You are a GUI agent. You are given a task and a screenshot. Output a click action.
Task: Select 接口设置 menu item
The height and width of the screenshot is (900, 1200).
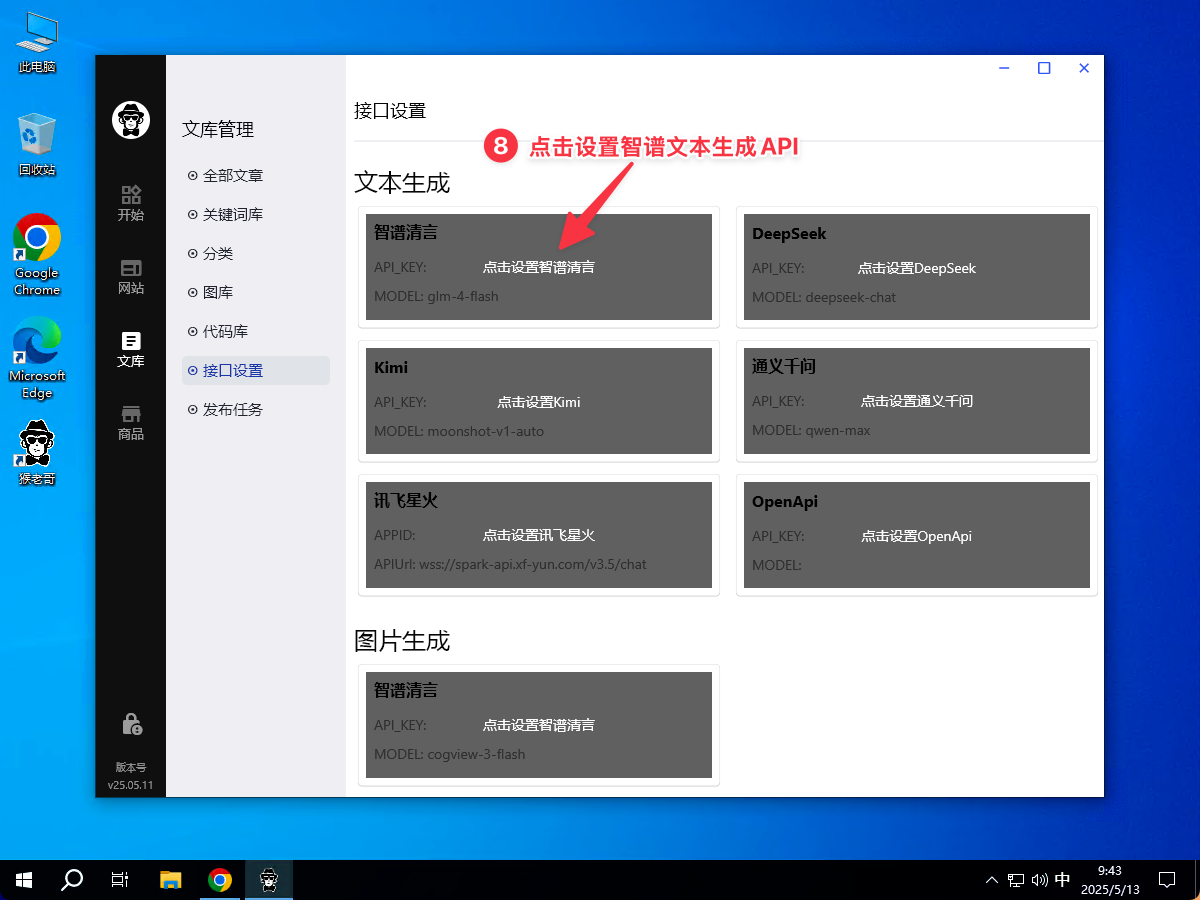click(256, 371)
